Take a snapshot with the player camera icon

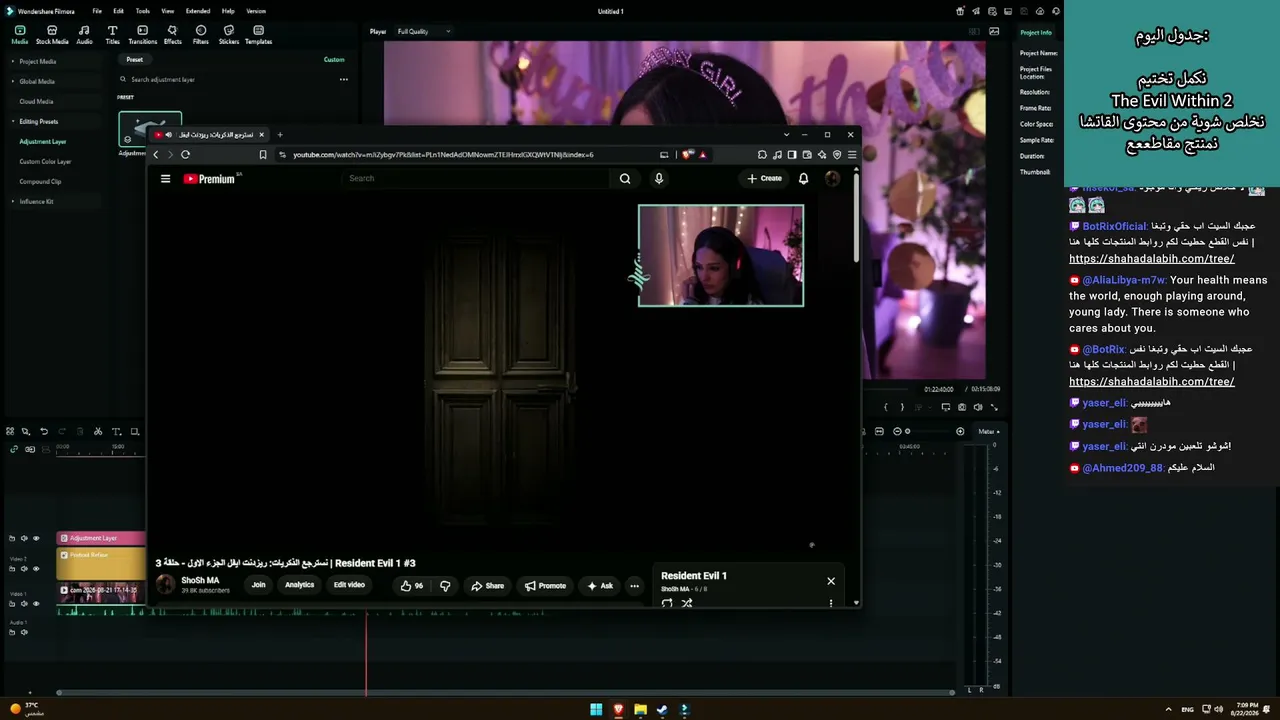(962, 407)
